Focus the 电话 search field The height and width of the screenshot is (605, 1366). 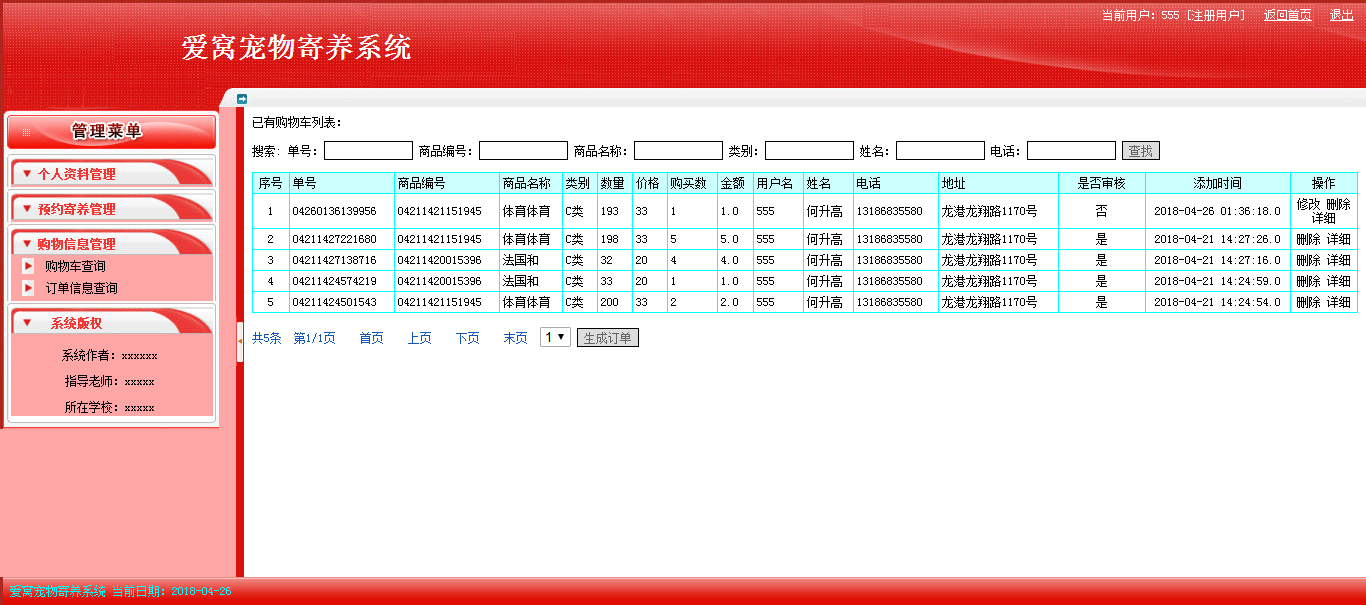coord(1071,151)
